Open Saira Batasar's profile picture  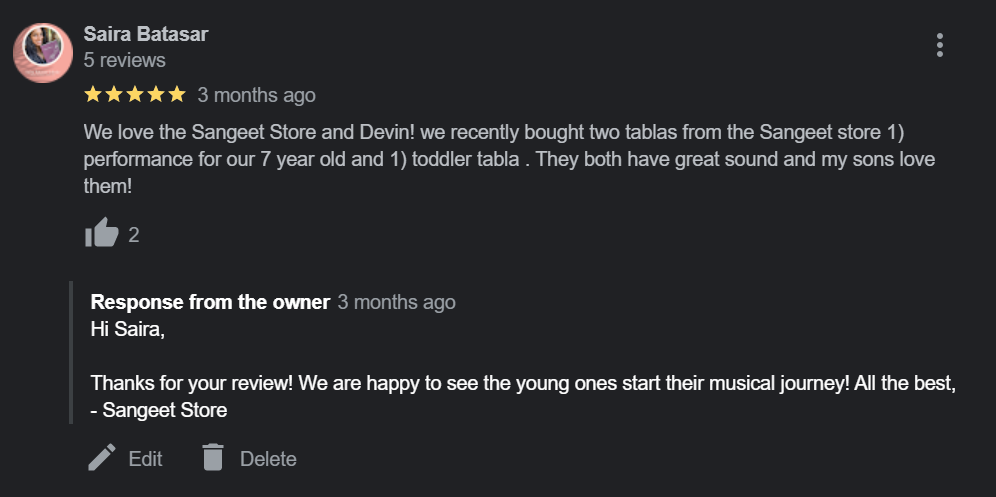[43, 52]
